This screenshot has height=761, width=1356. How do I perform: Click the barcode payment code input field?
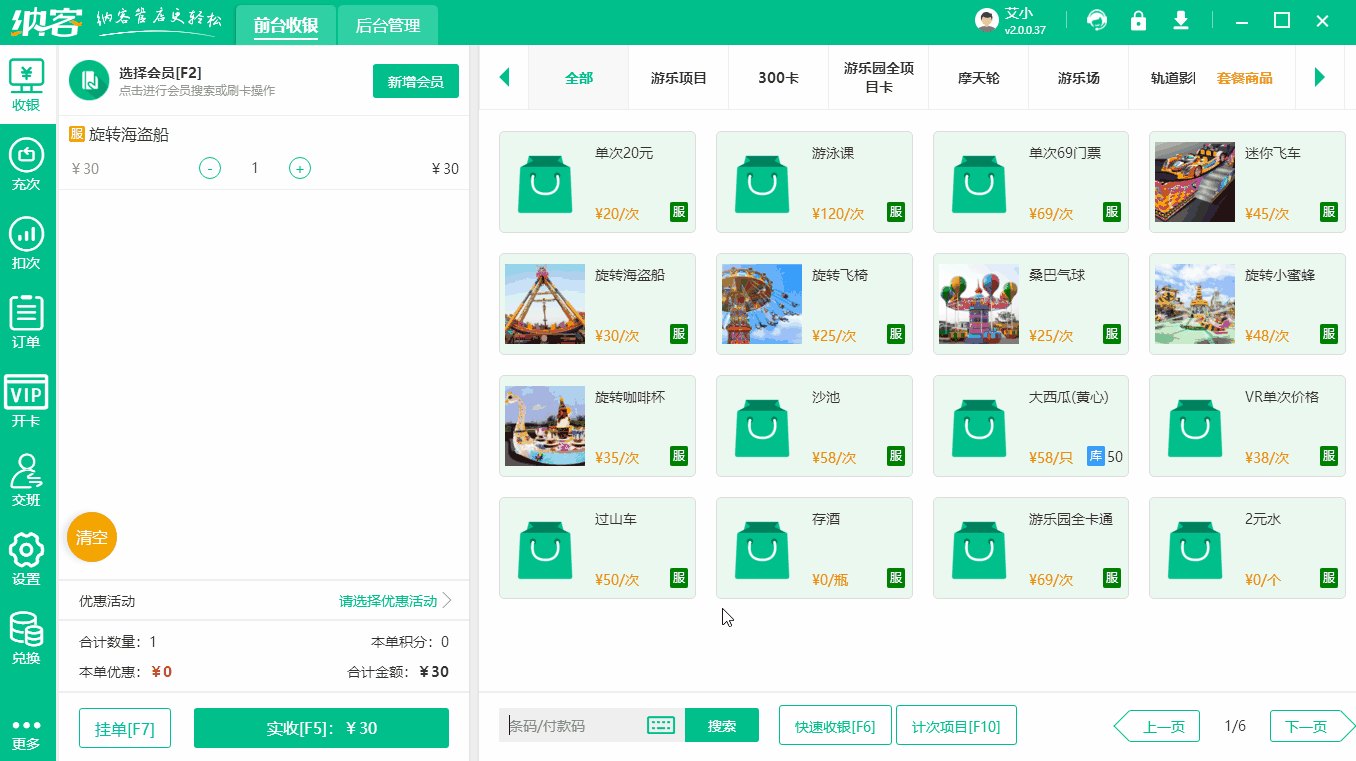click(575, 725)
